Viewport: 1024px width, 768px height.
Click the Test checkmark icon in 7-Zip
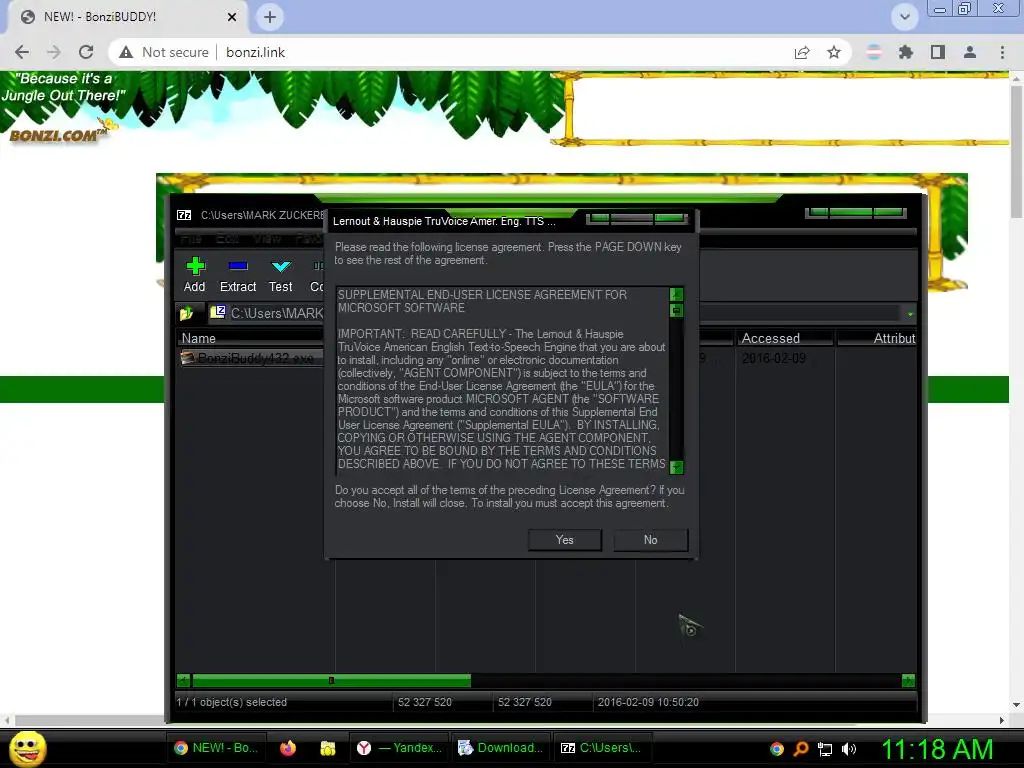(281, 266)
